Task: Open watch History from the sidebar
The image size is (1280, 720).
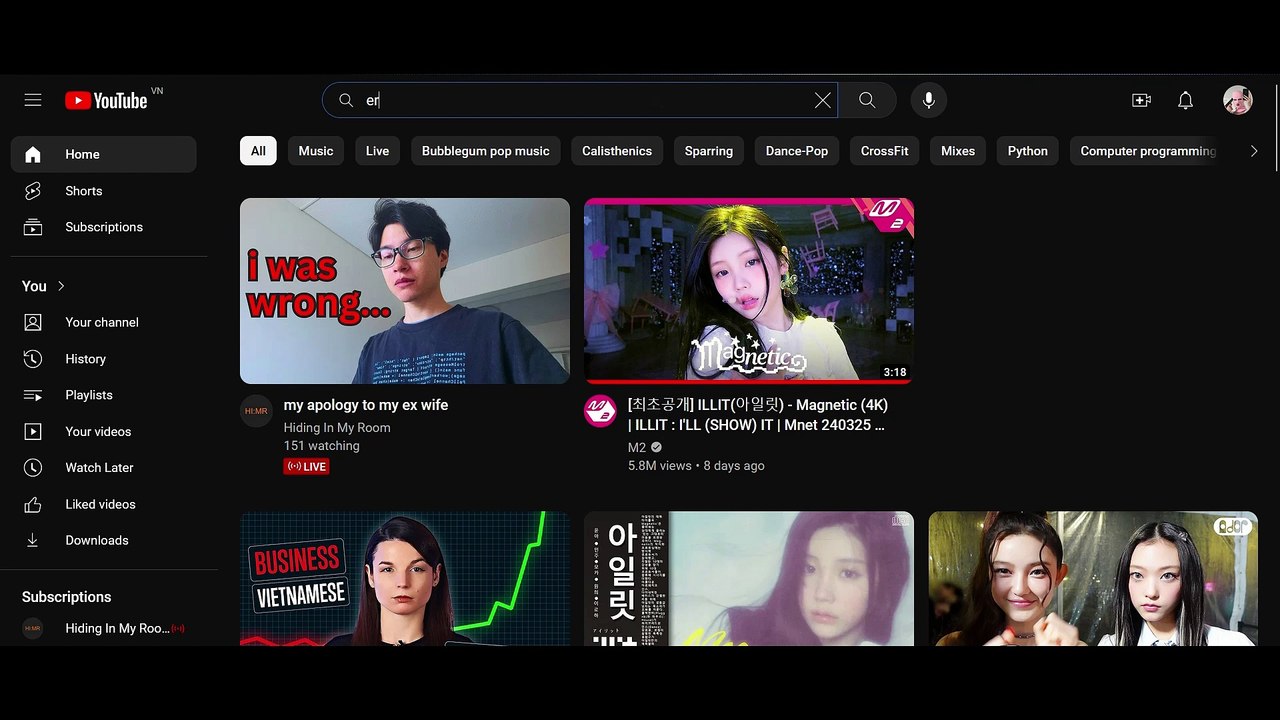Action: (x=104, y=359)
